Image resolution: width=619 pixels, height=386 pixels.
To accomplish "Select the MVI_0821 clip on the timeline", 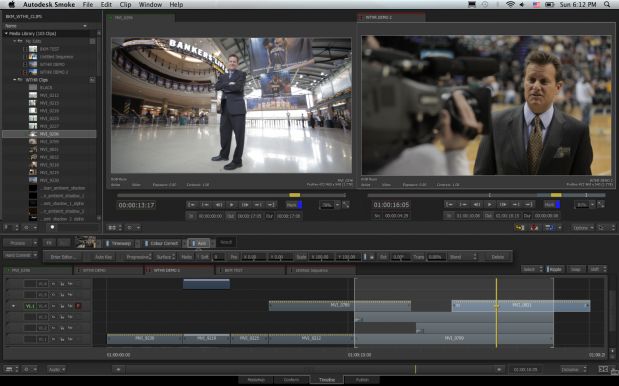I will 521,305.
